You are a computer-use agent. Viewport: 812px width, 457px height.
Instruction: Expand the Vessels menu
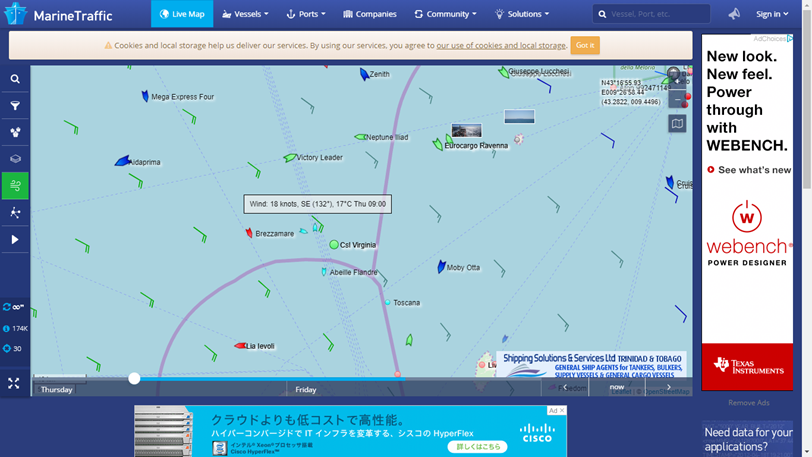(245, 14)
